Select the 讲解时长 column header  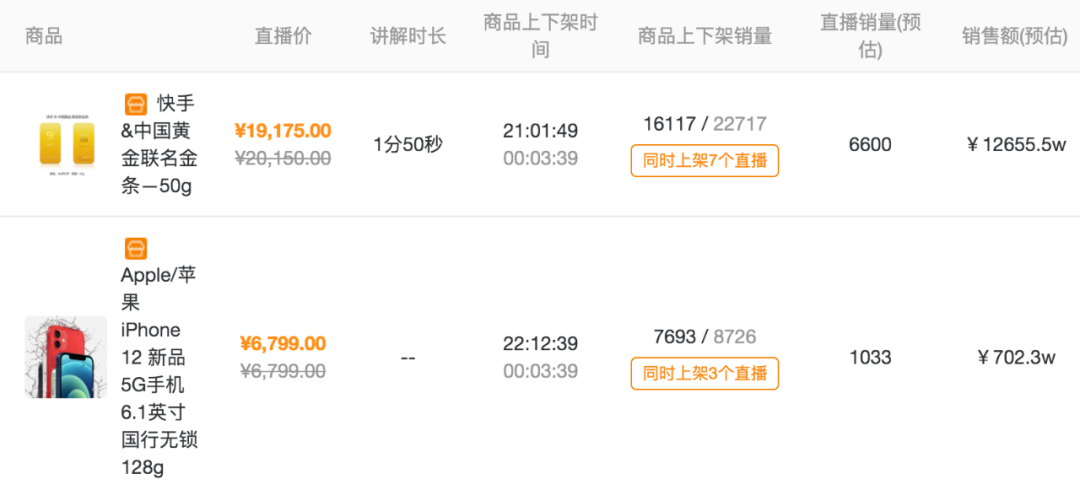[408, 36]
